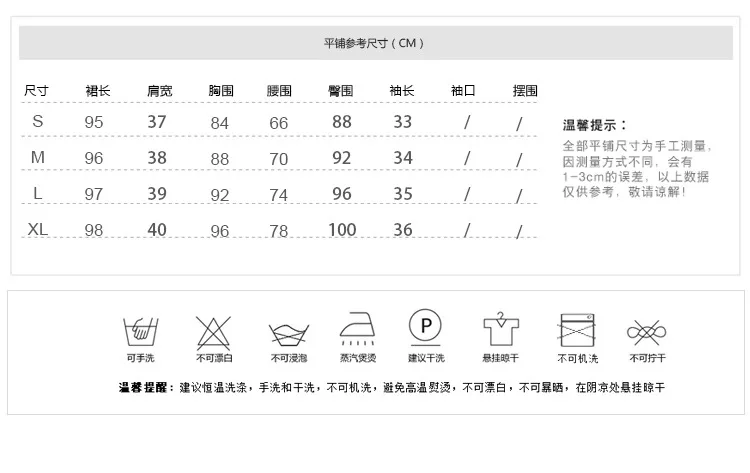Image resolution: width=750 pixels, height=473 pixels.
Task: Click sleeve length value 35
Action: (x=403, y=193)
